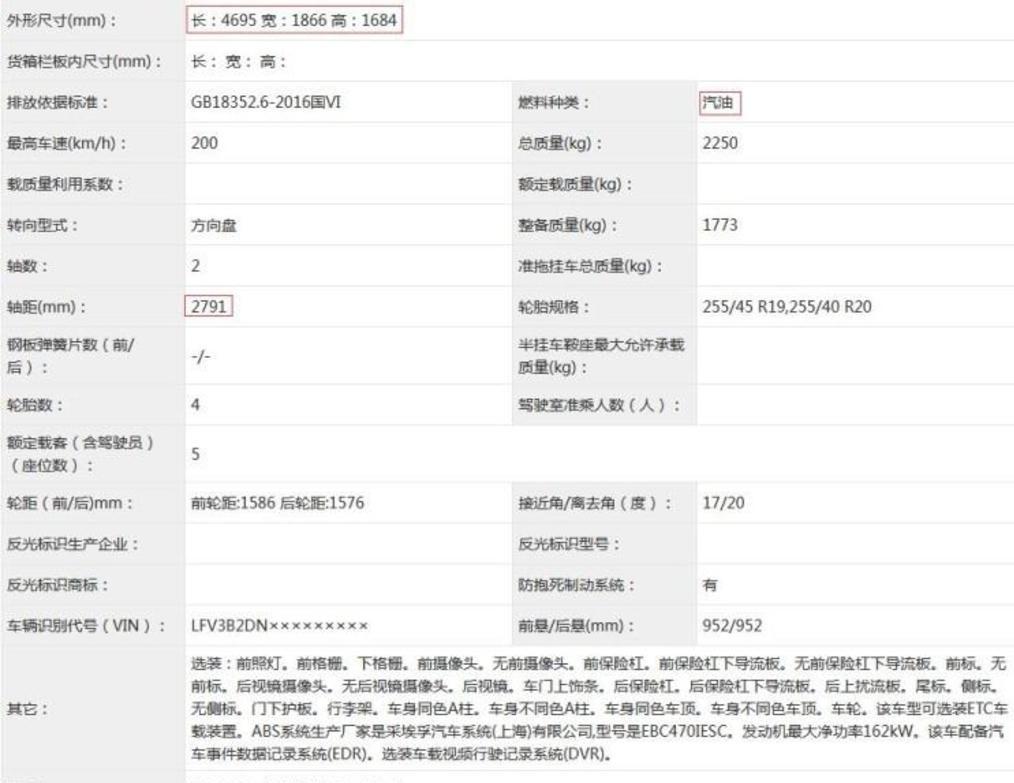The width and height of the screenshot is (1014, 783).
Task: Click the 准拖挂车总质量(kg) label
Action: tap(590, 266)
